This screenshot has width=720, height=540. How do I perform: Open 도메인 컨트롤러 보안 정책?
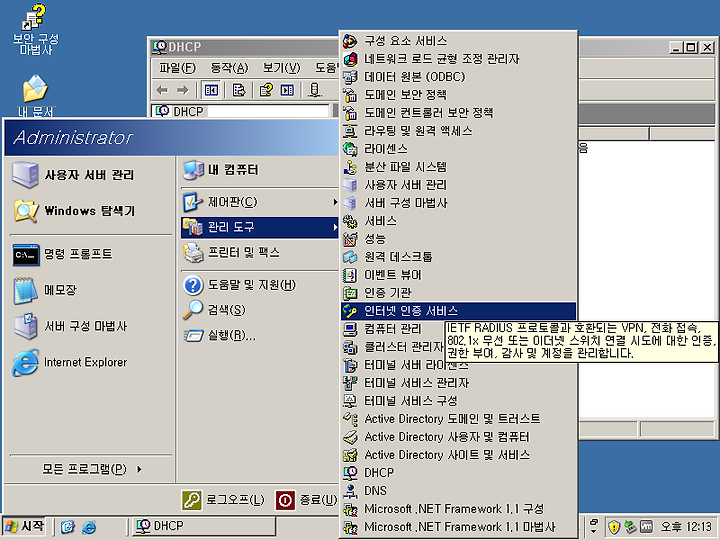458,113
